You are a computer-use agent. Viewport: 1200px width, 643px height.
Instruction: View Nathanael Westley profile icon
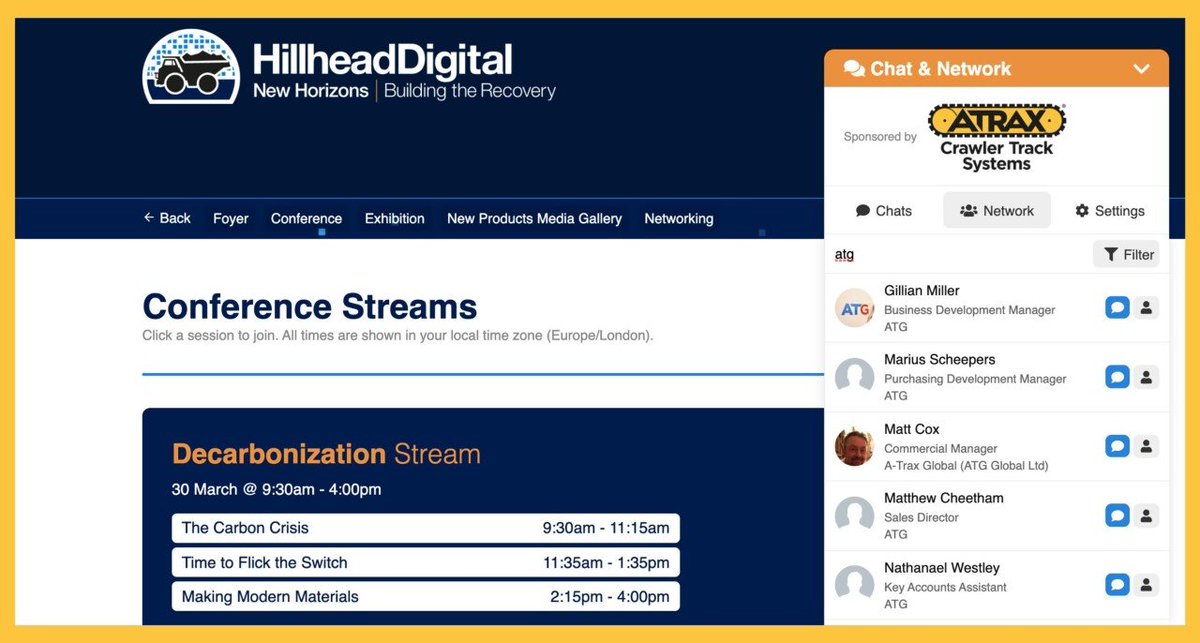click(x=1147, y=584)
